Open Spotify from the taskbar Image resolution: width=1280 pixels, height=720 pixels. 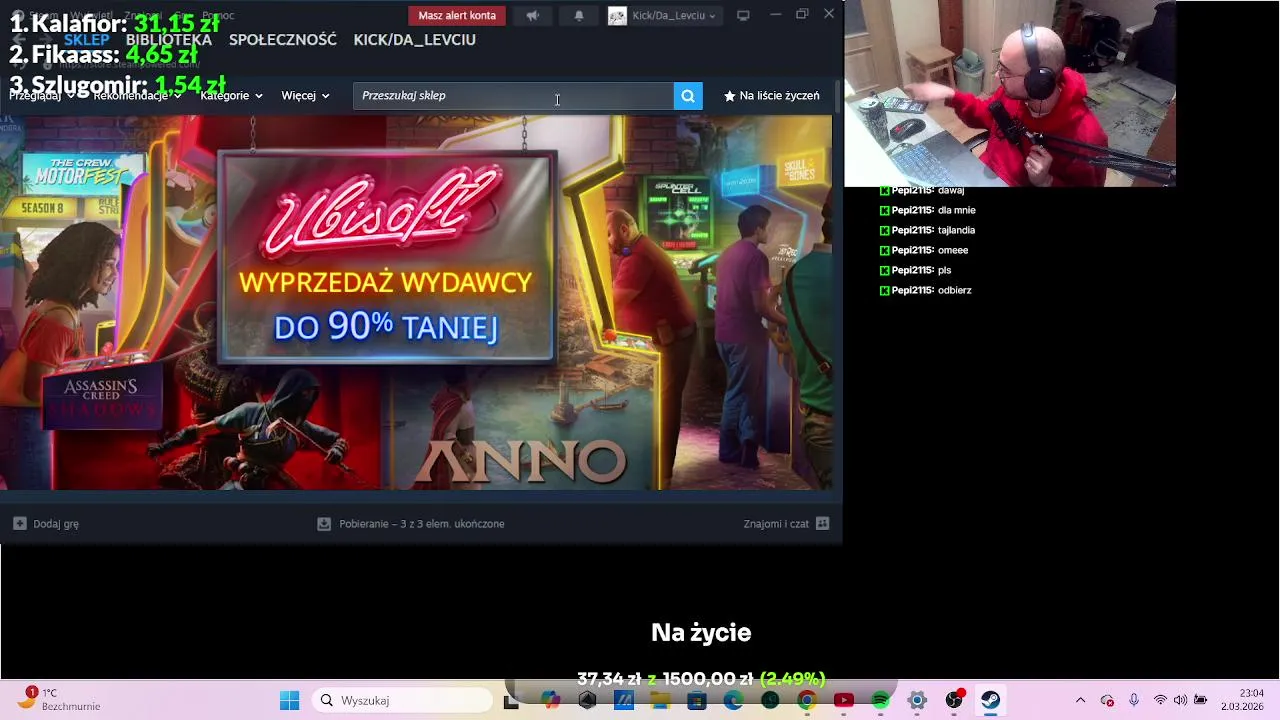coord(880,700)
